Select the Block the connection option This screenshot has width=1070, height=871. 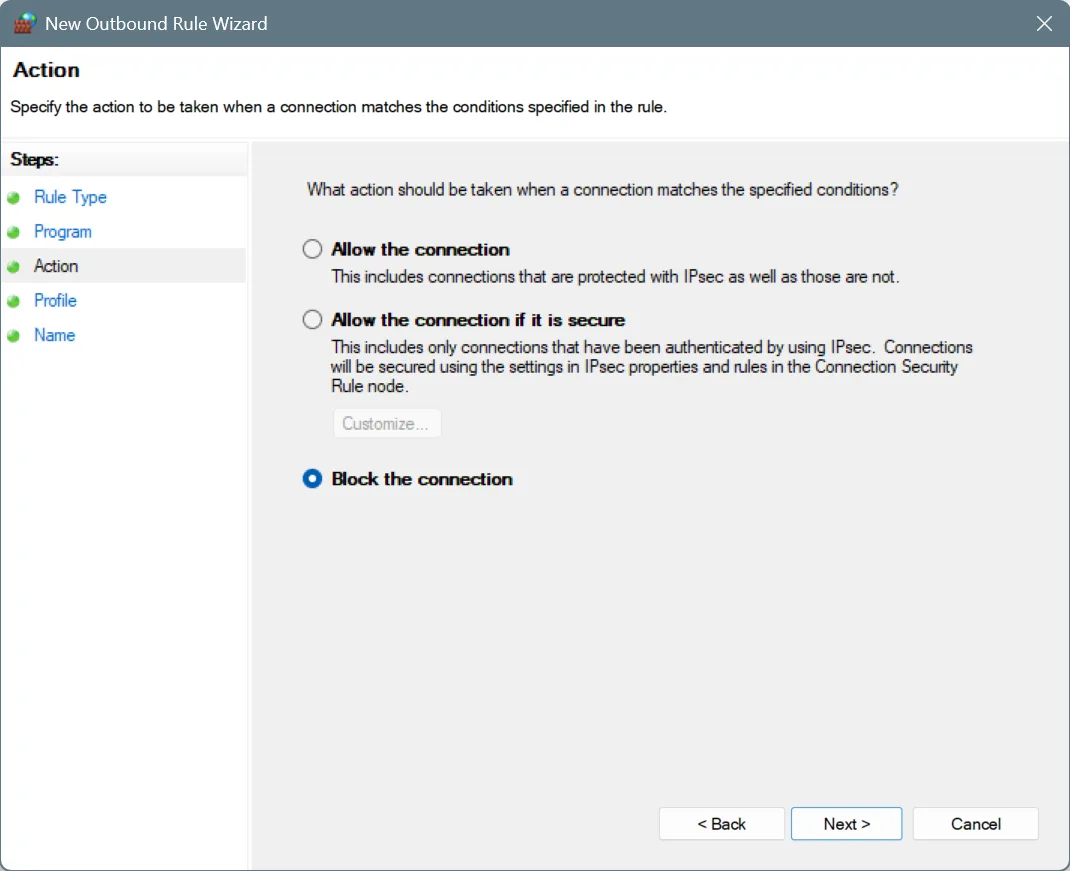click(312, 479)
